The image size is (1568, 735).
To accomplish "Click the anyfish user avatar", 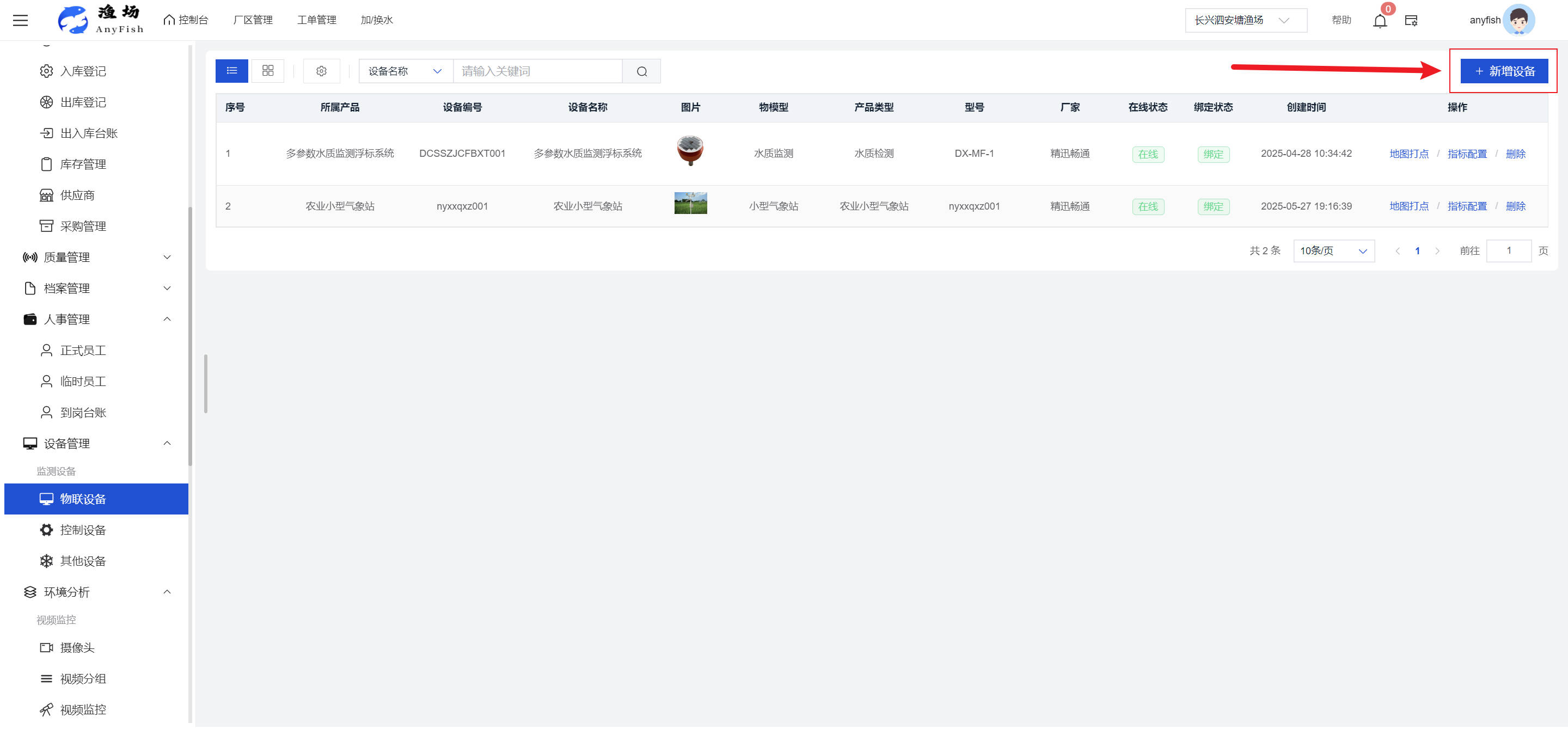I will pos(1518,20).
